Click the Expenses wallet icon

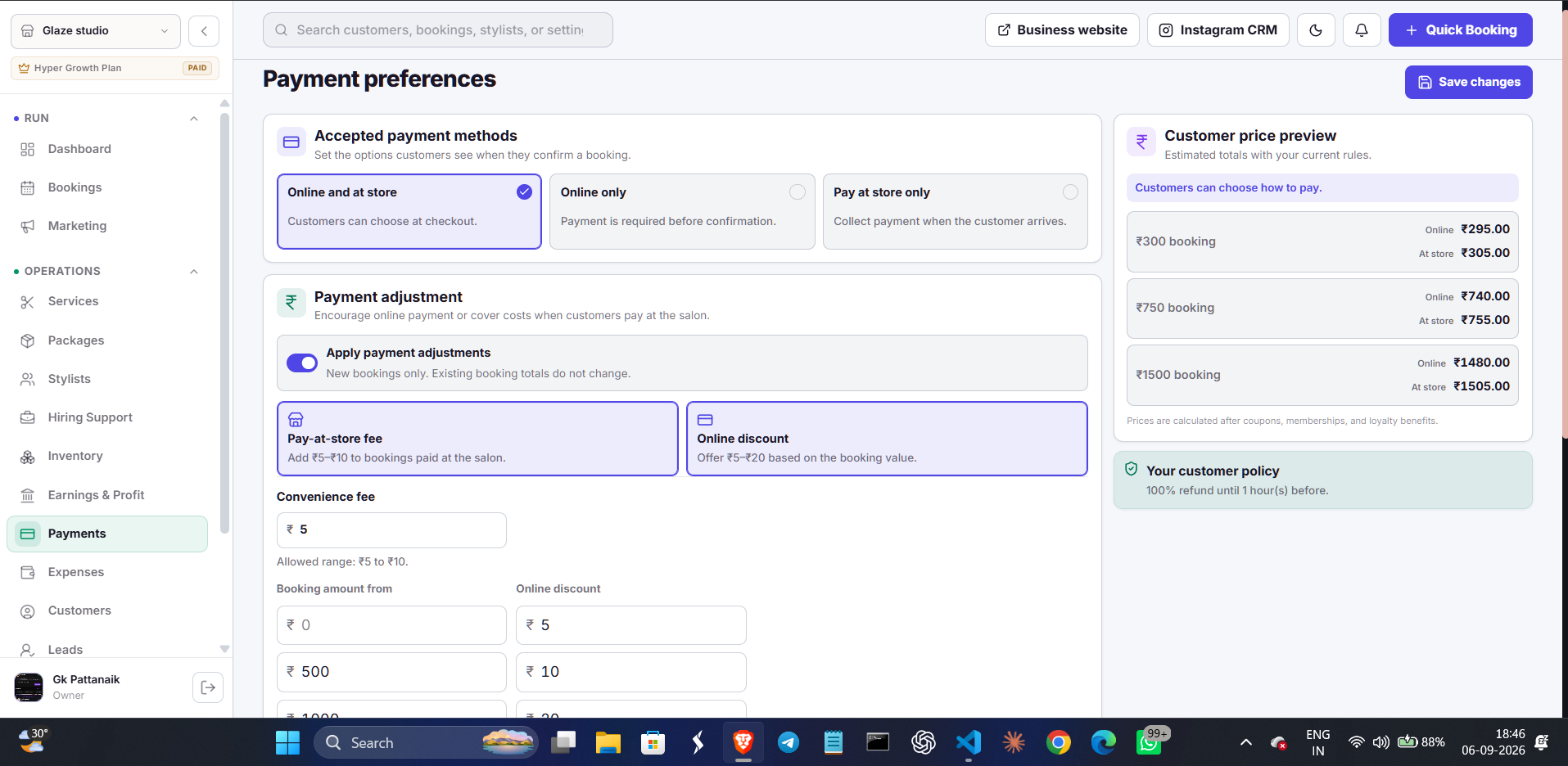(28, 572)
